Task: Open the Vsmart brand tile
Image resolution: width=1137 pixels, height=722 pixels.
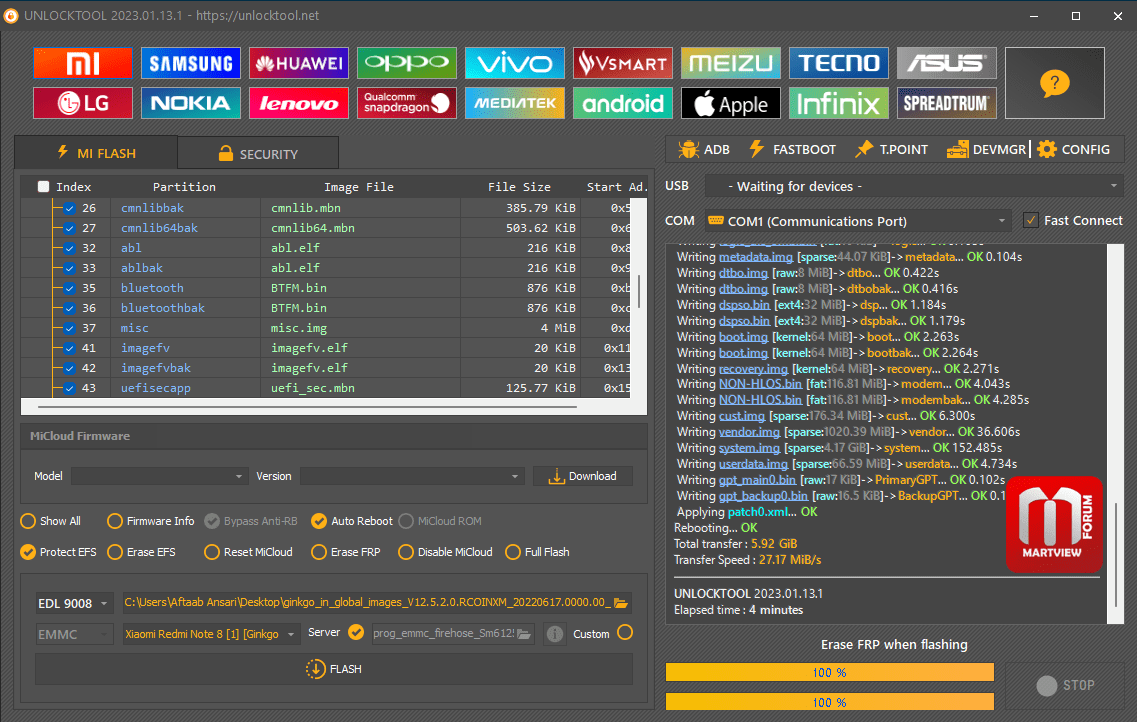Action: tap(623, 63)
